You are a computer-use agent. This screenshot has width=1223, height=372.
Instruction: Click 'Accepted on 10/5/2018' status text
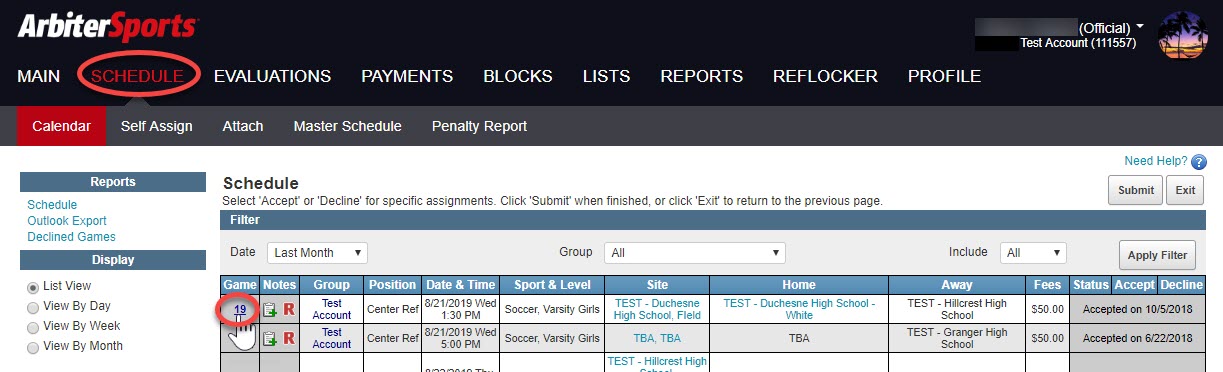(1138, 310)
